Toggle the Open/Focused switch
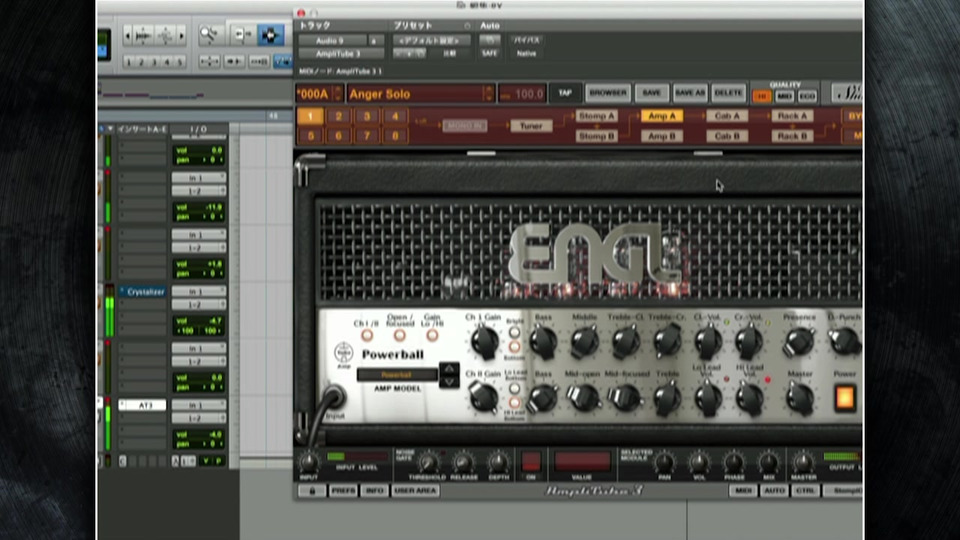Screen dimensions: 960x540 tap(399, 336)
